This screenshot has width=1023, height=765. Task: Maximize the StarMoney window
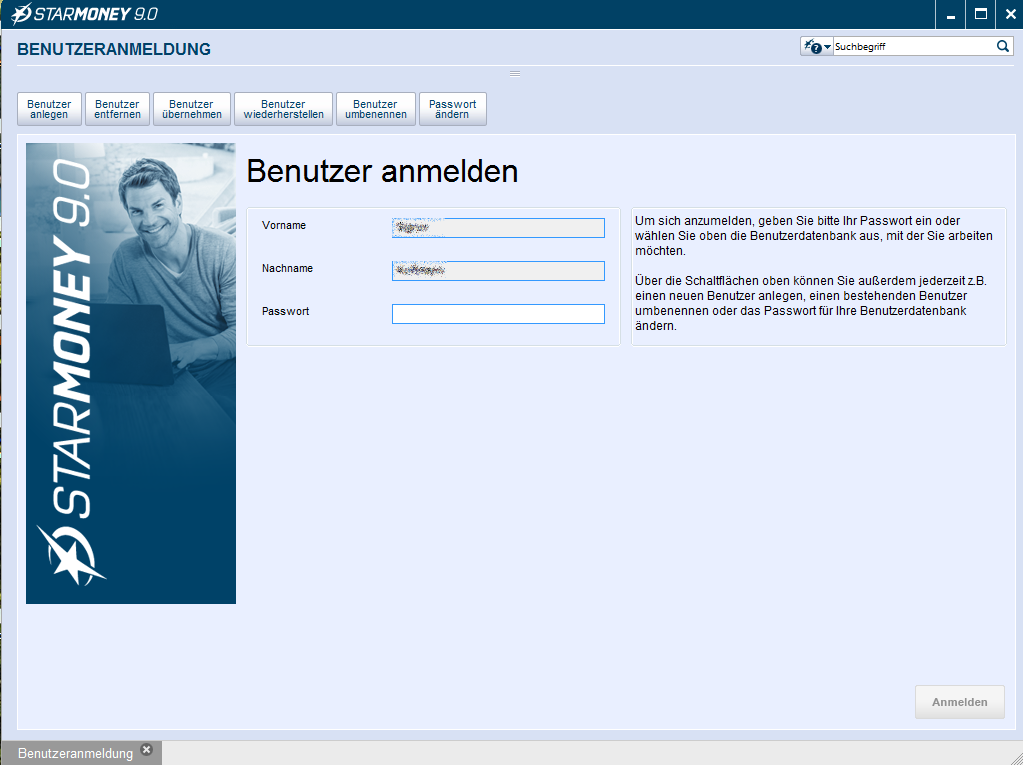point(981,14)
